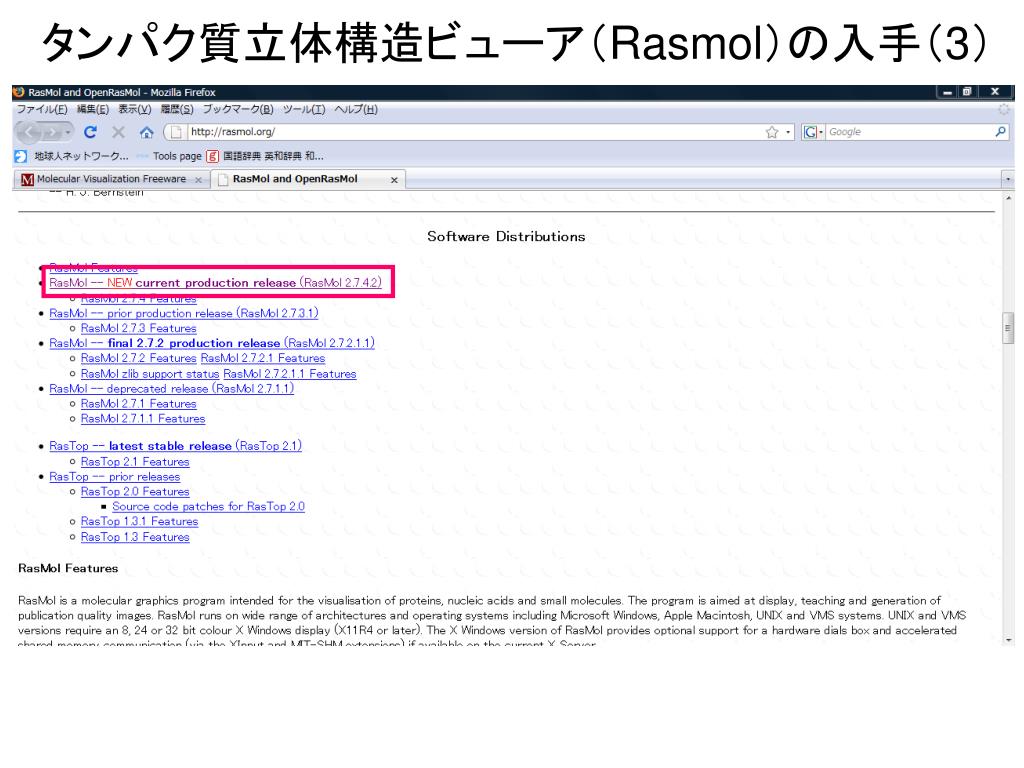1024x768 pixels.
Task: Open the 表示(V) menu
Action: coord(135,109)
